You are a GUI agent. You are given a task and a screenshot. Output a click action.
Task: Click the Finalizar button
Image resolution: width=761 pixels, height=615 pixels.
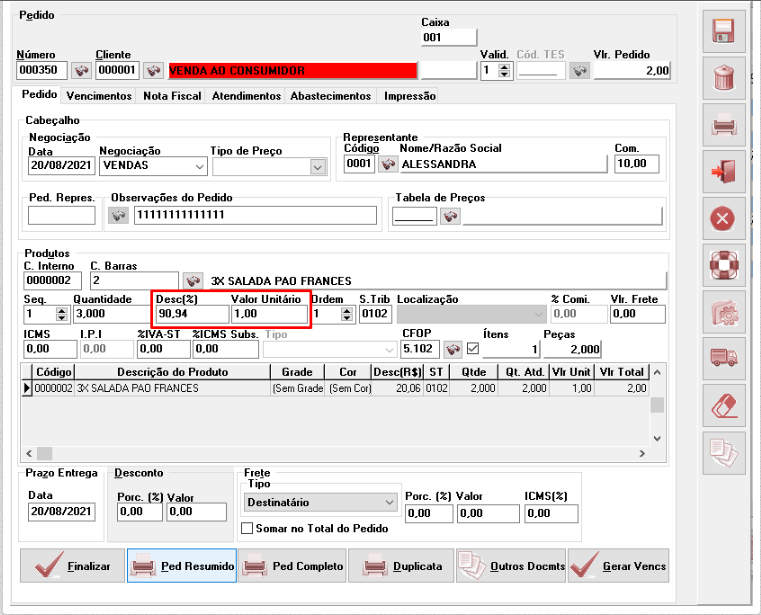72,566
